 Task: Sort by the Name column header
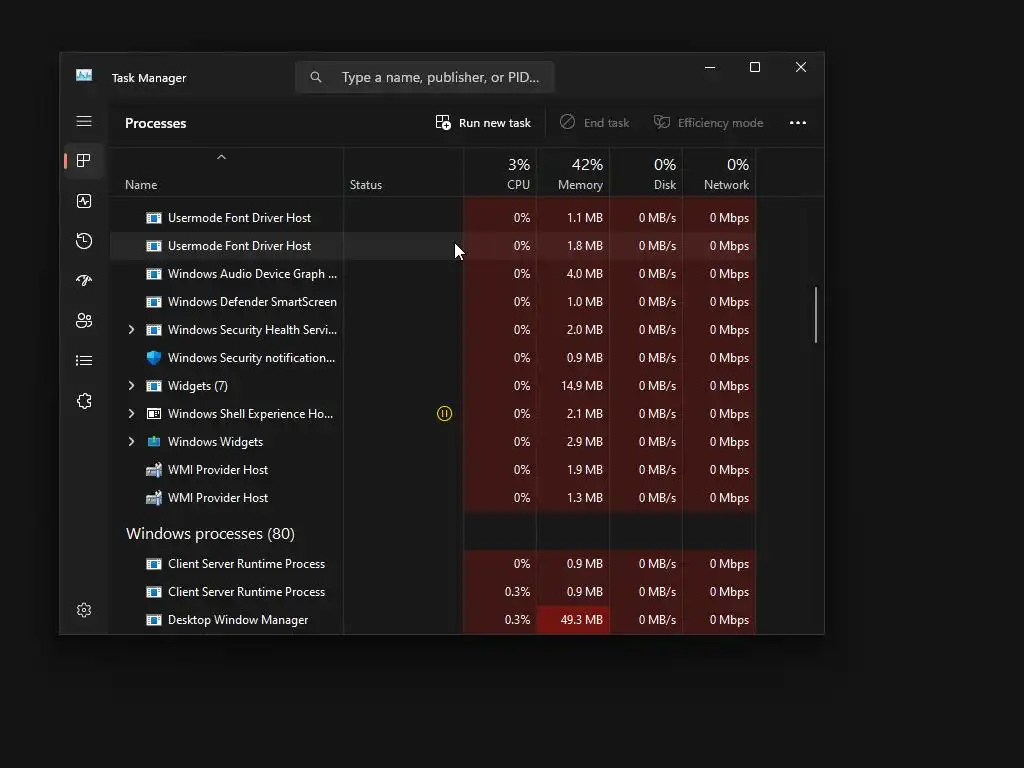pyautogui.click(x=226, y=172)
